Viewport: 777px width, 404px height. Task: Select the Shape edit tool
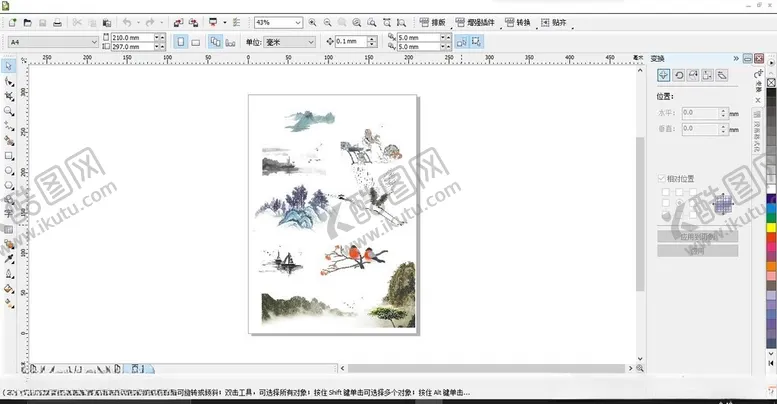coord(9,81)
